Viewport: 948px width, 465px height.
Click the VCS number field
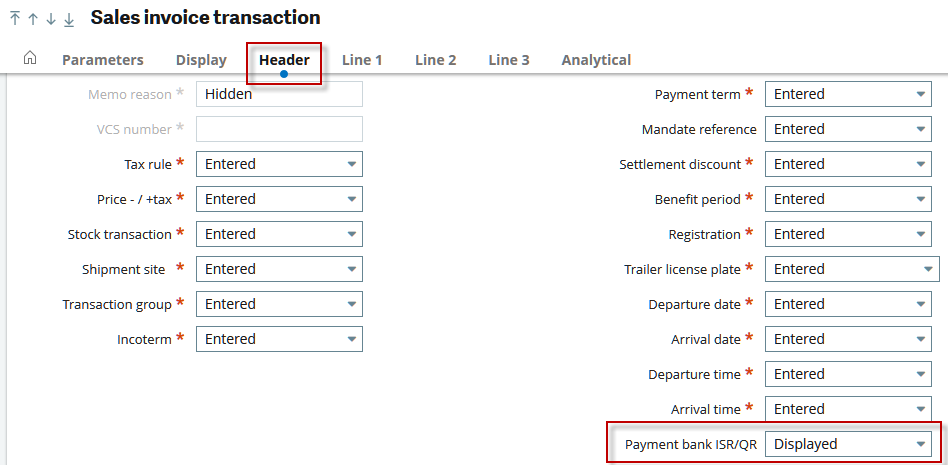click(279, 129)
